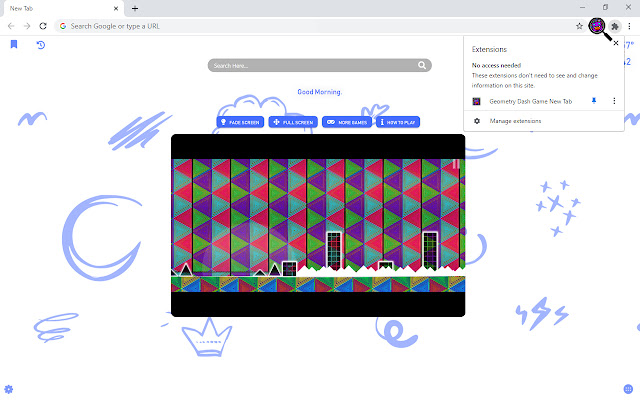
Task: Open the Chrome three-dot menu
Action: click(629, 26)
